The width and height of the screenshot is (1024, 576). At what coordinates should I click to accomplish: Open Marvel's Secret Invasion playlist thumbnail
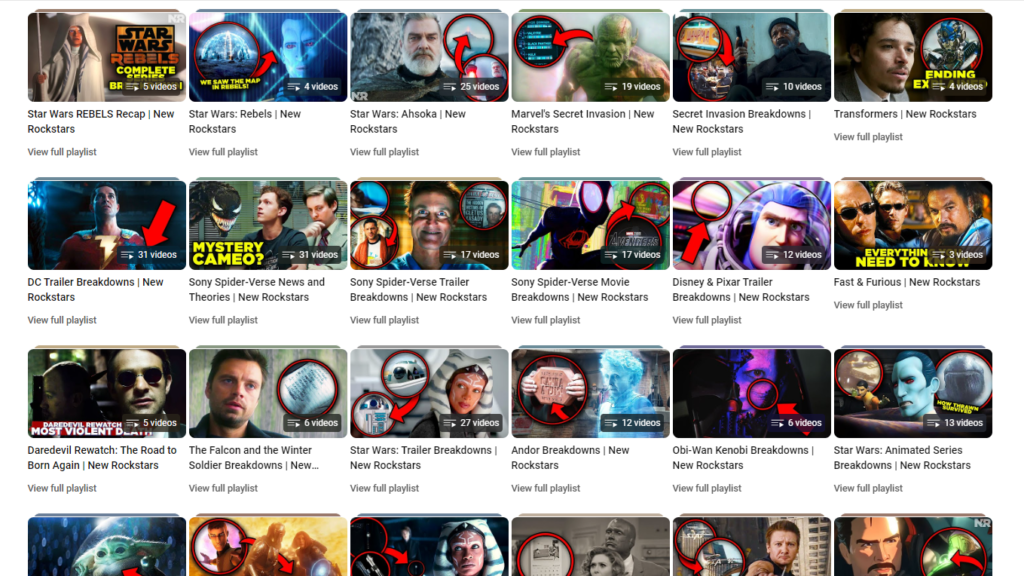[590, 57]
